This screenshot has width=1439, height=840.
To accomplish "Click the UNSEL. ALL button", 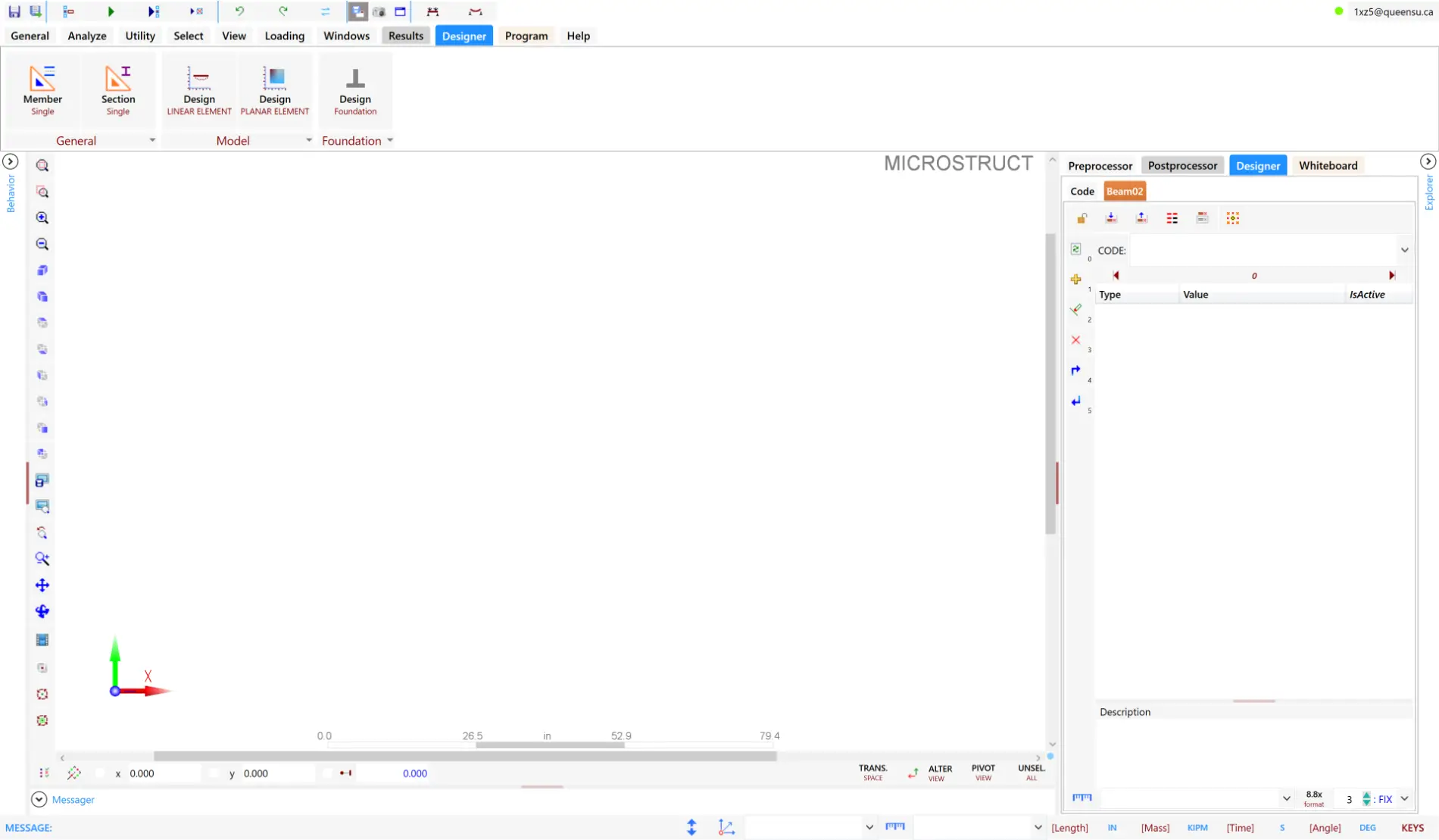I will (1031, 772).
